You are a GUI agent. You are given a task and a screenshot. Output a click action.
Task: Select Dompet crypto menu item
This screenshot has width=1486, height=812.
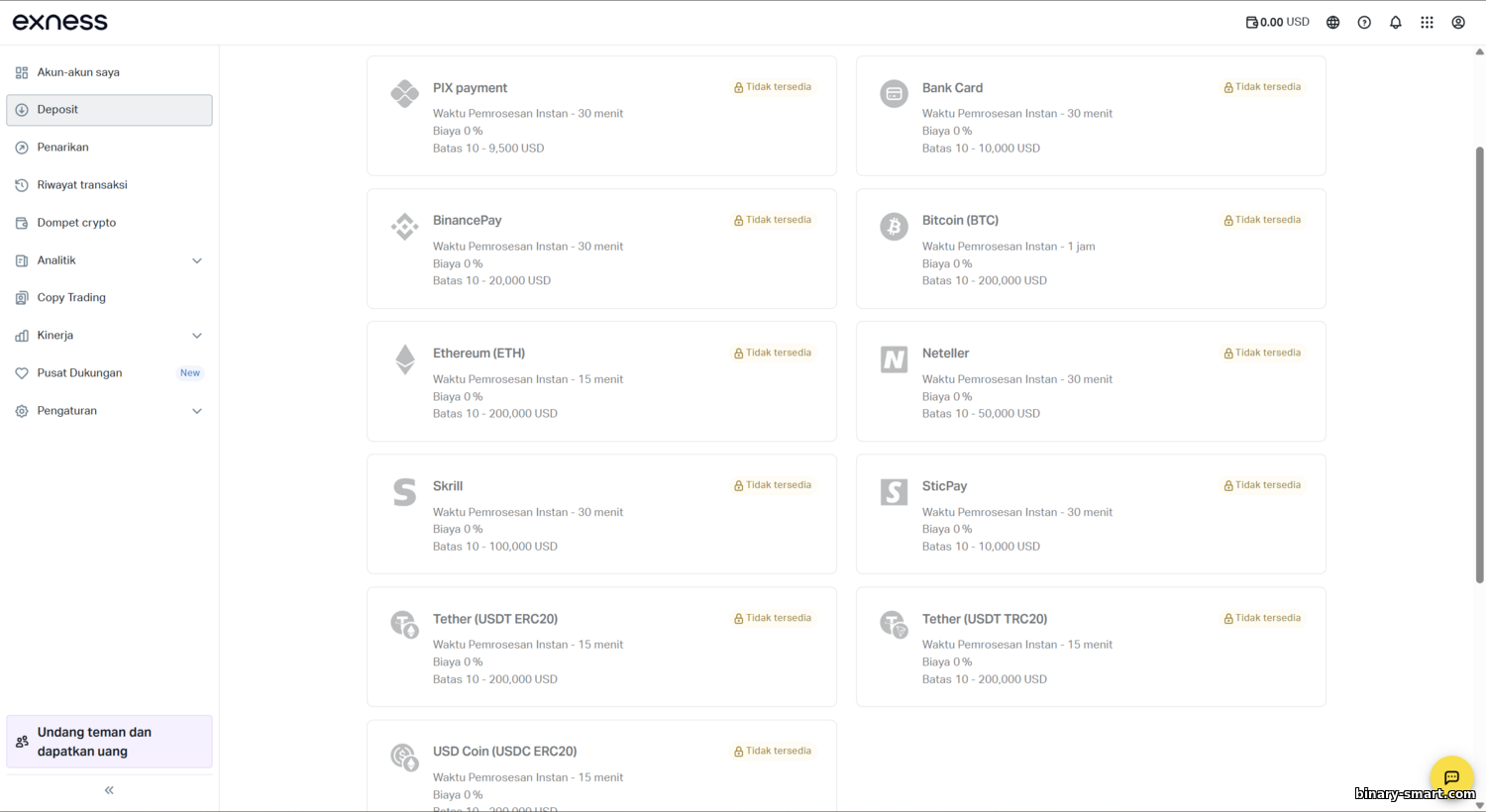pos(76,223)
